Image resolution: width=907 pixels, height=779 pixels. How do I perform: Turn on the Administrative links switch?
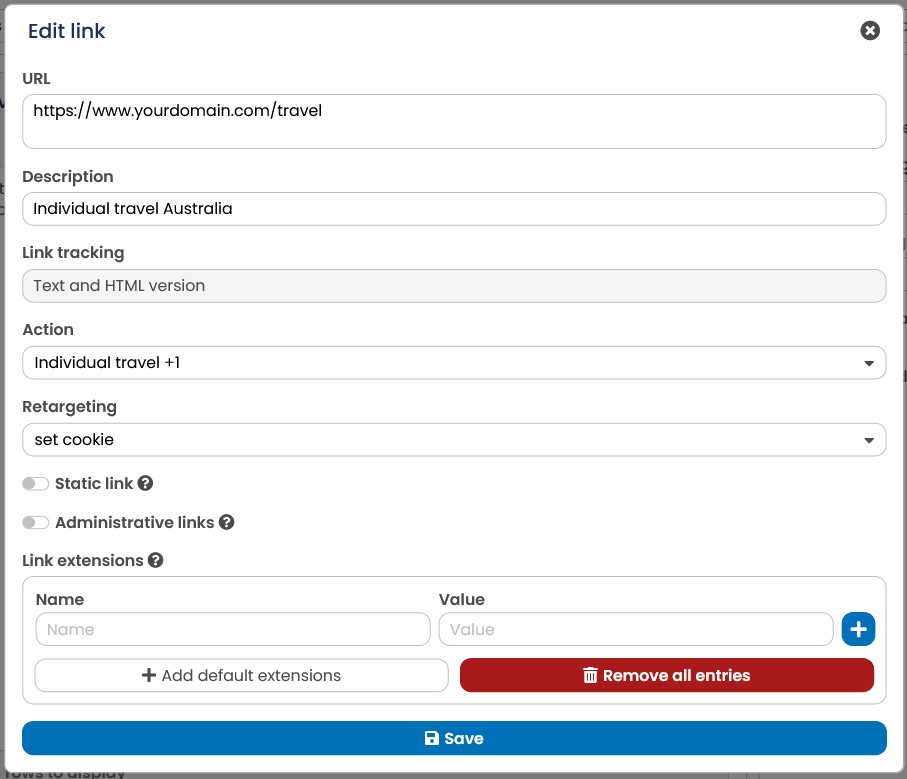(35, 523)
